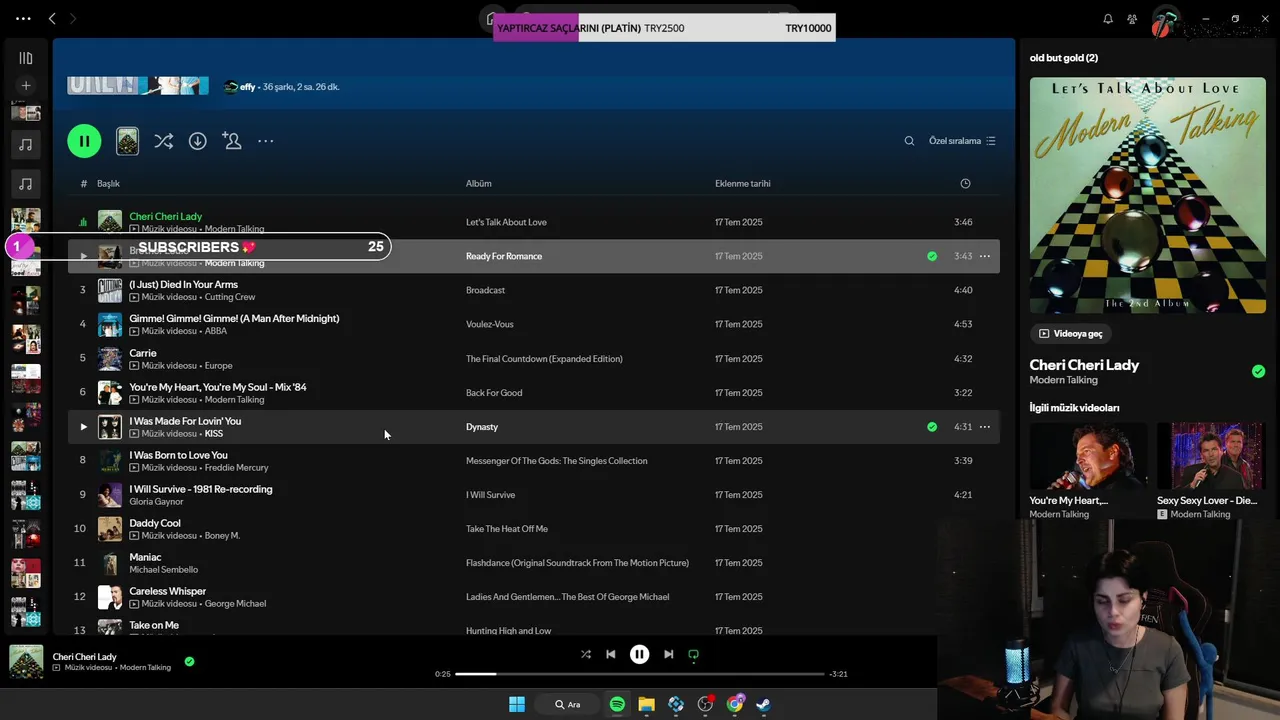Open the Let's Talk About Love album link
The width and height of the screenshot is (1280, 720).
(506, 222)
